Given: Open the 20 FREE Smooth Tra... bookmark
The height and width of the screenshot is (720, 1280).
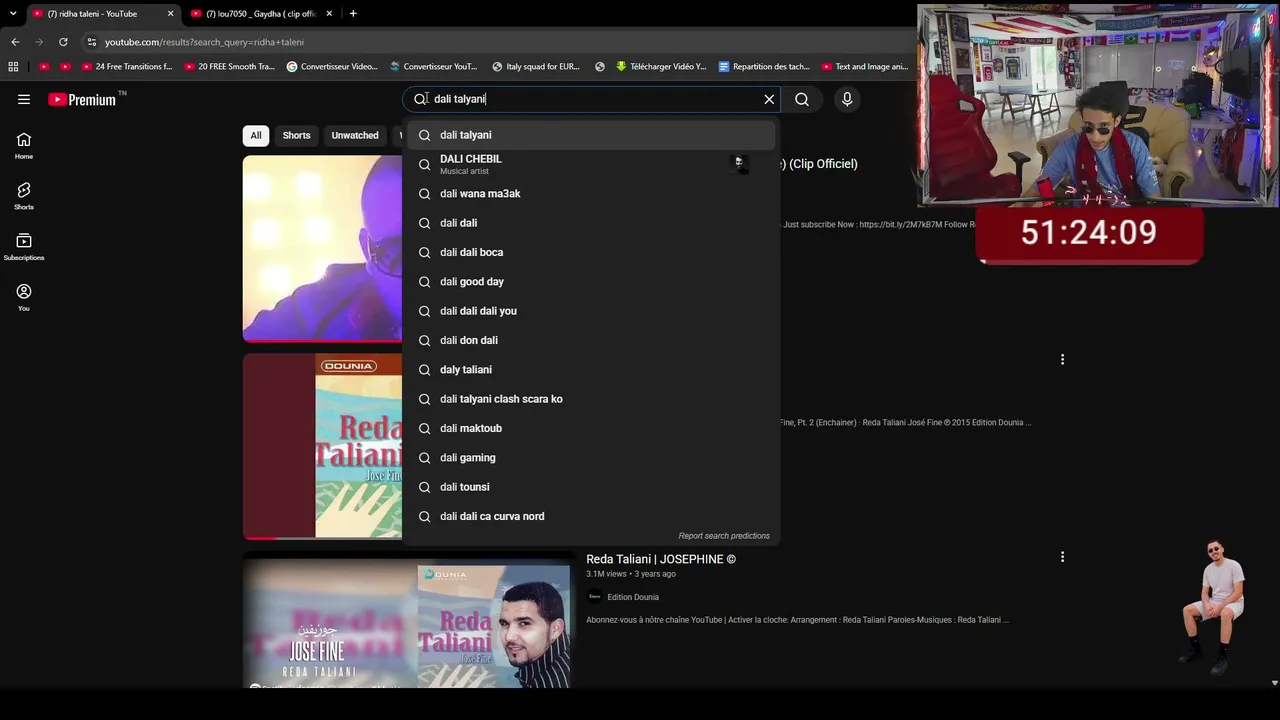Looking at the screenshot, I should pos(229,67).
